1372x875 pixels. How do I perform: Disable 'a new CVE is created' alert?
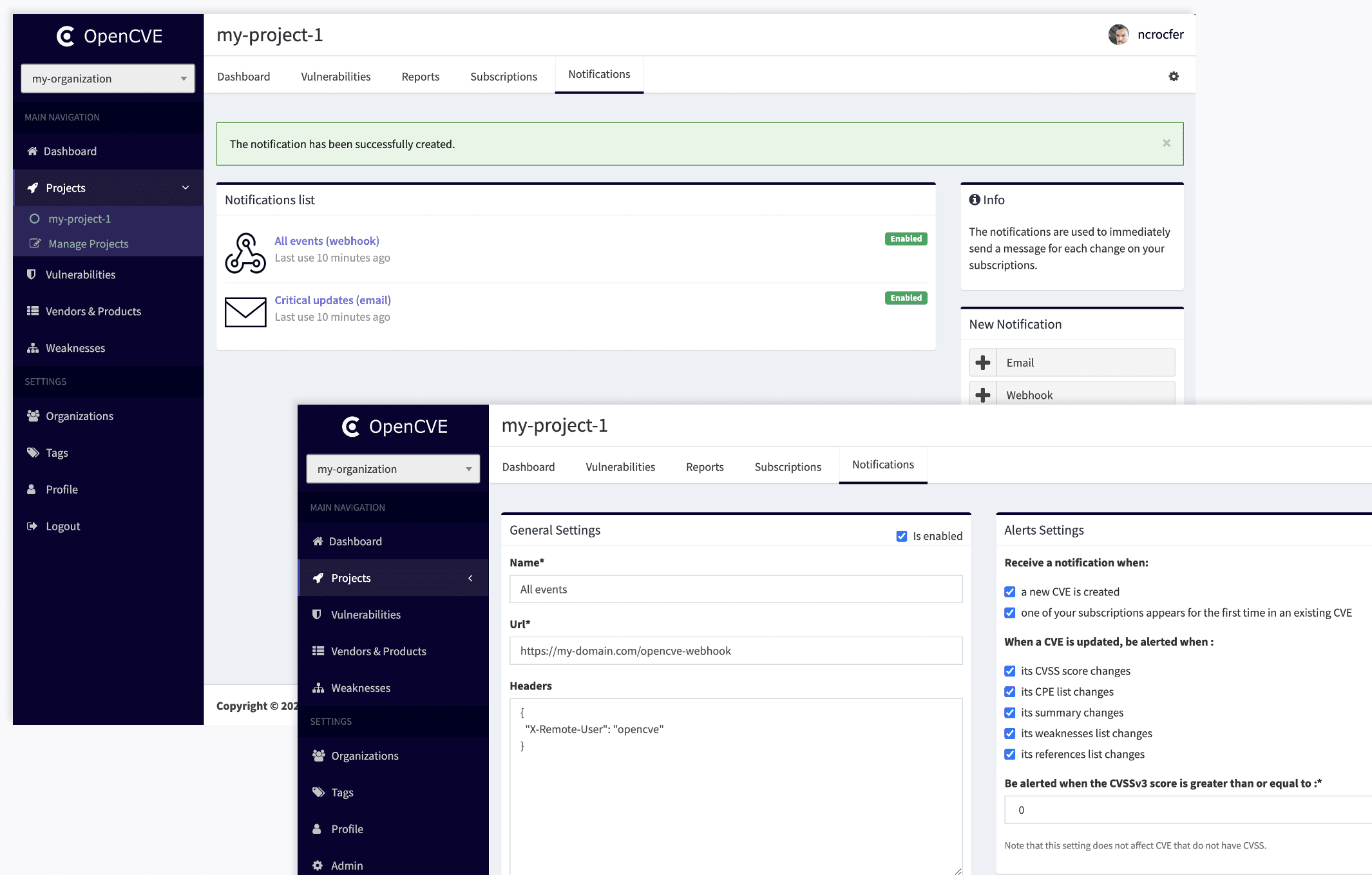[x=1009, y=591]
